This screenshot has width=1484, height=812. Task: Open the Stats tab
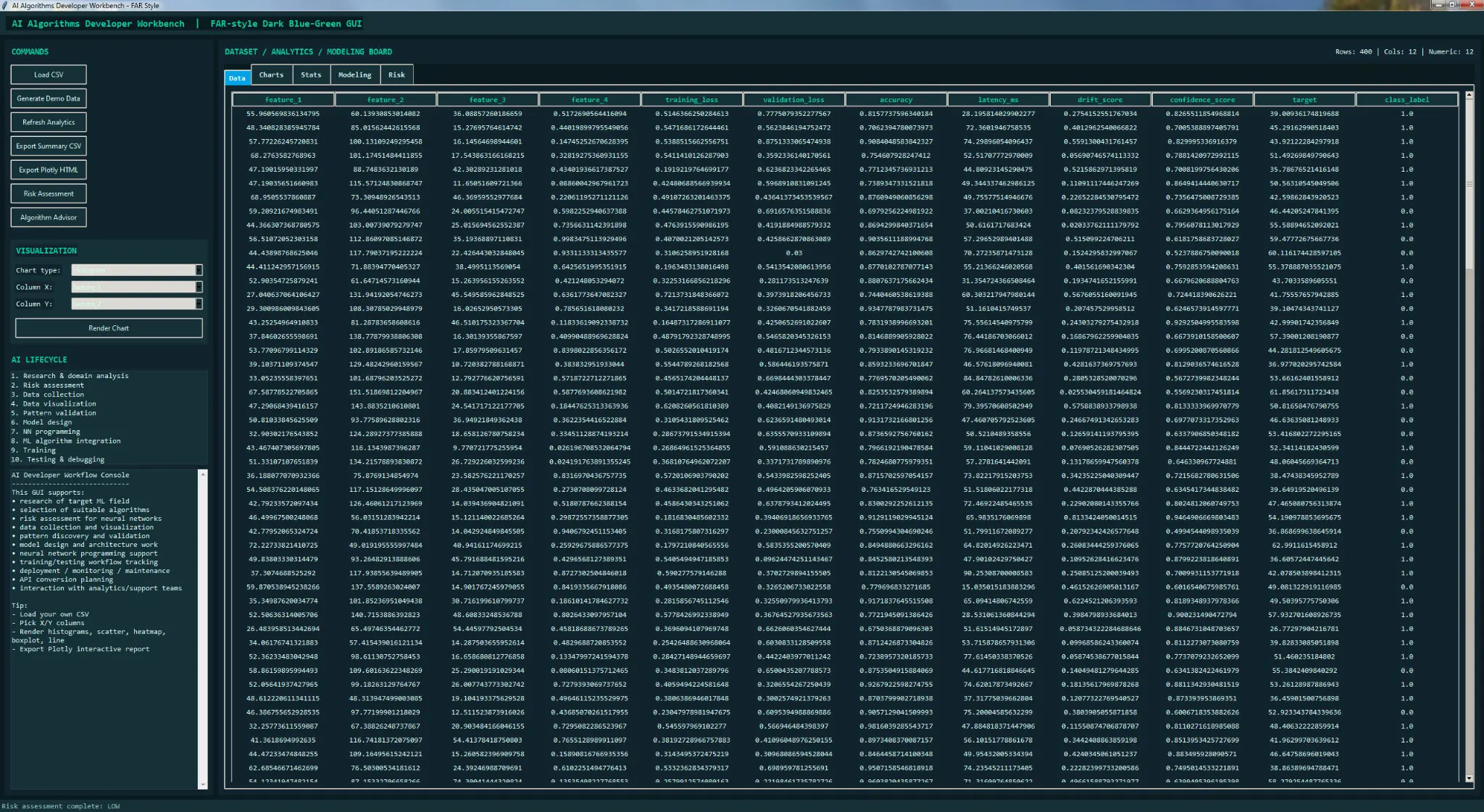[311, 75]
